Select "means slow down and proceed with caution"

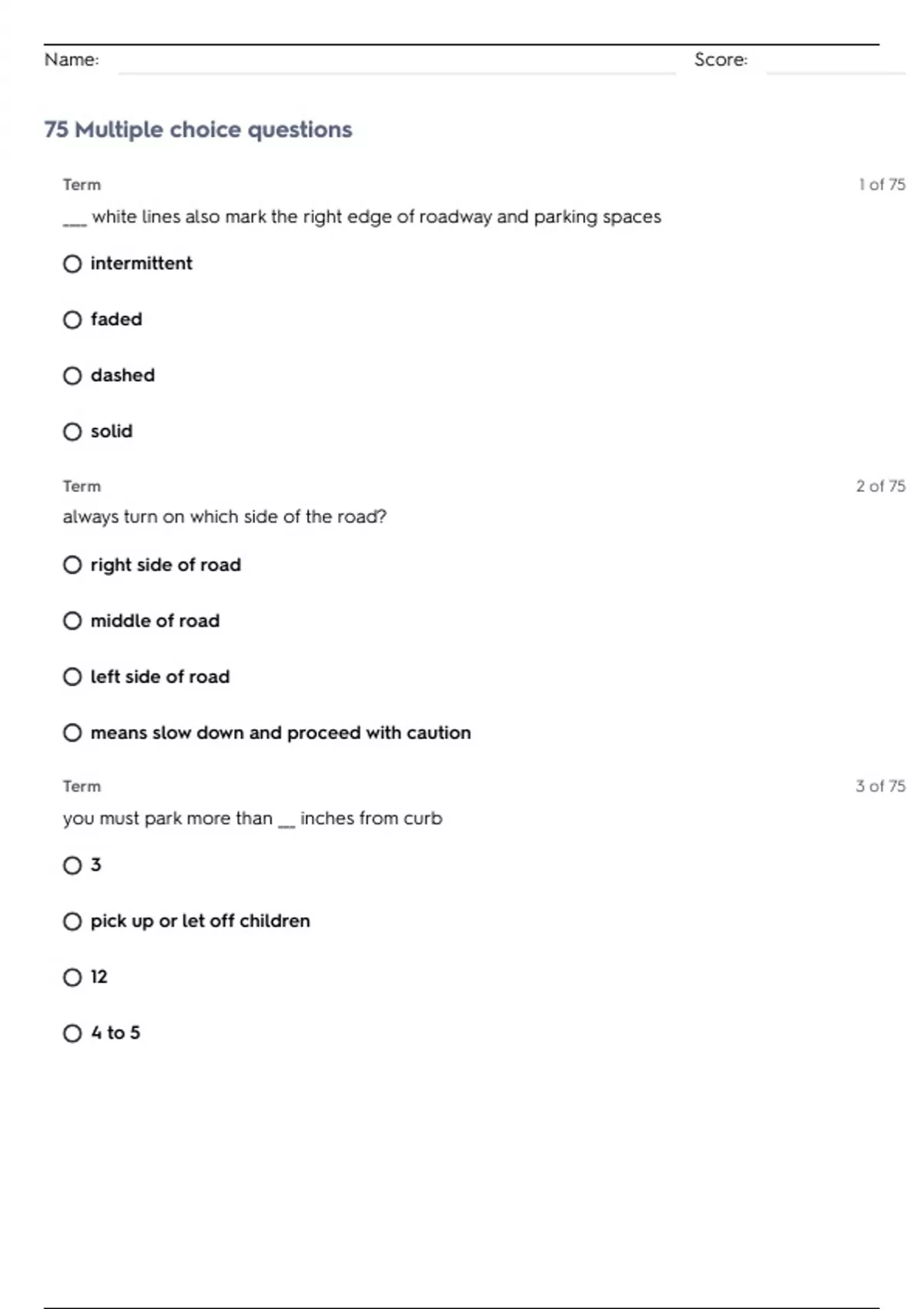point(72,733)
